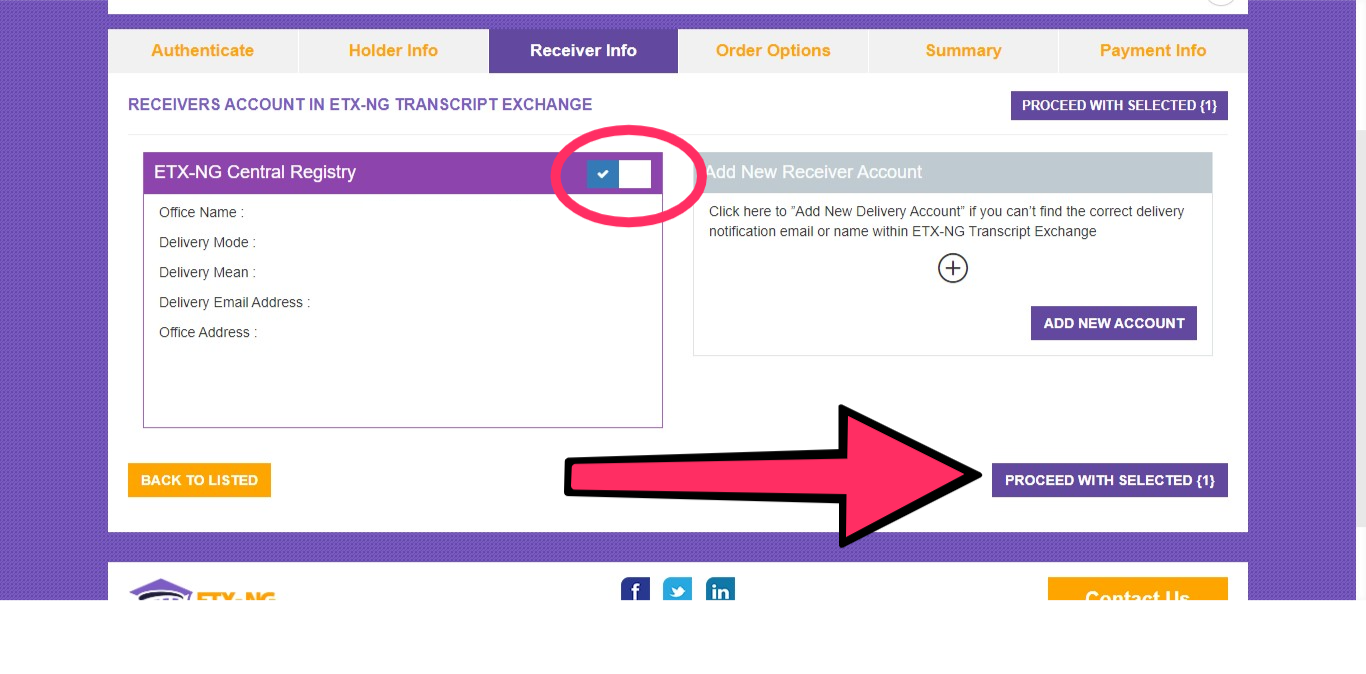Open the LinkedIn icon in the footer

719,590
